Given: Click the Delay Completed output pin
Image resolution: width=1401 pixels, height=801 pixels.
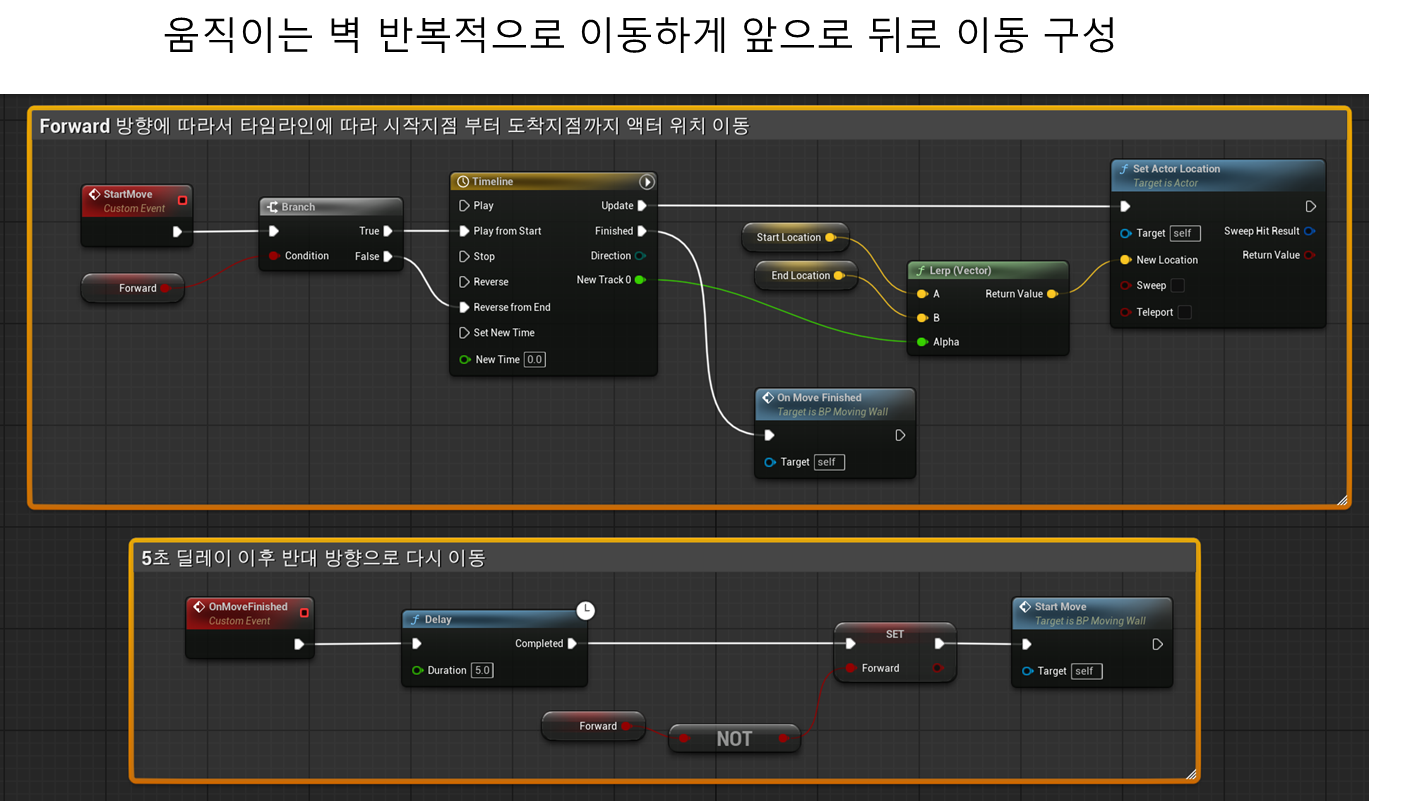Looking at the screenshot, I should (572, 644).
